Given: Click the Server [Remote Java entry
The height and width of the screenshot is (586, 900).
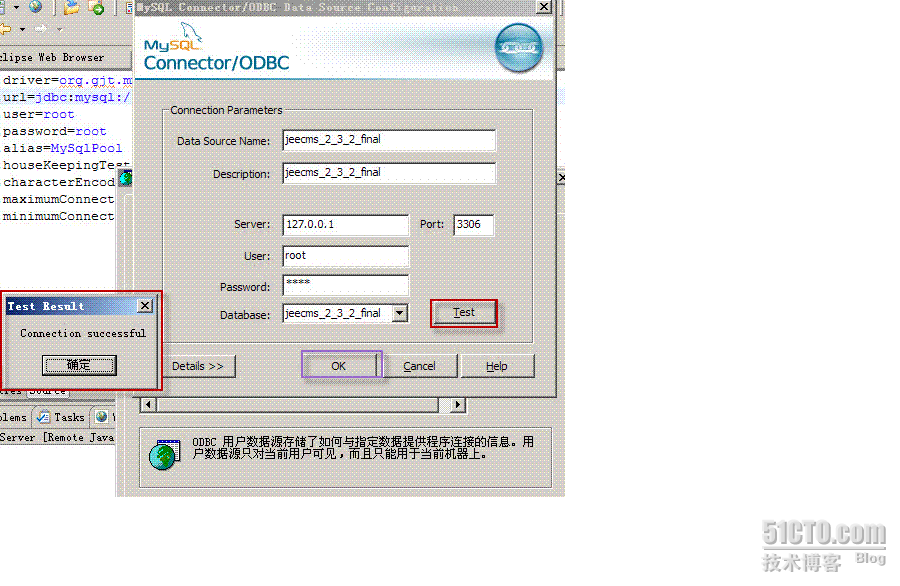Looking at the screenshot, I should point(57,437).
